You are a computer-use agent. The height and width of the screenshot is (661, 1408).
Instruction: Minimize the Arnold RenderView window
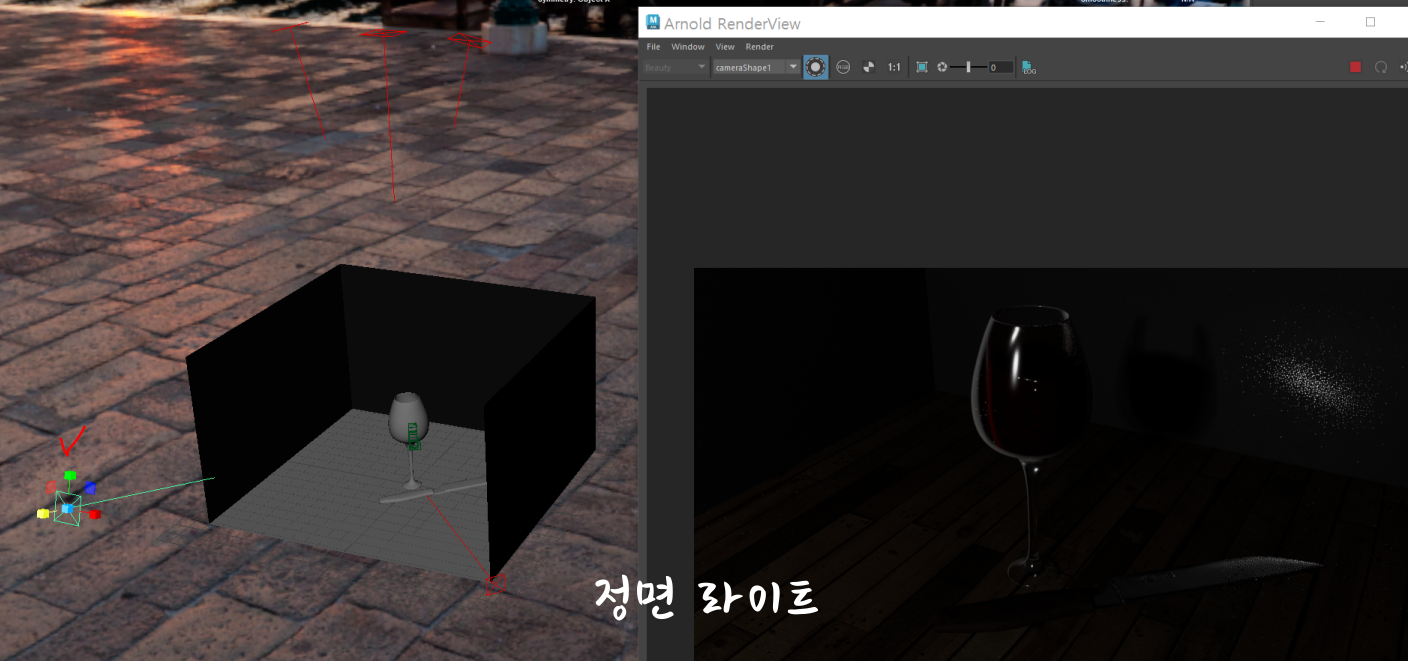pos(1322,22)
